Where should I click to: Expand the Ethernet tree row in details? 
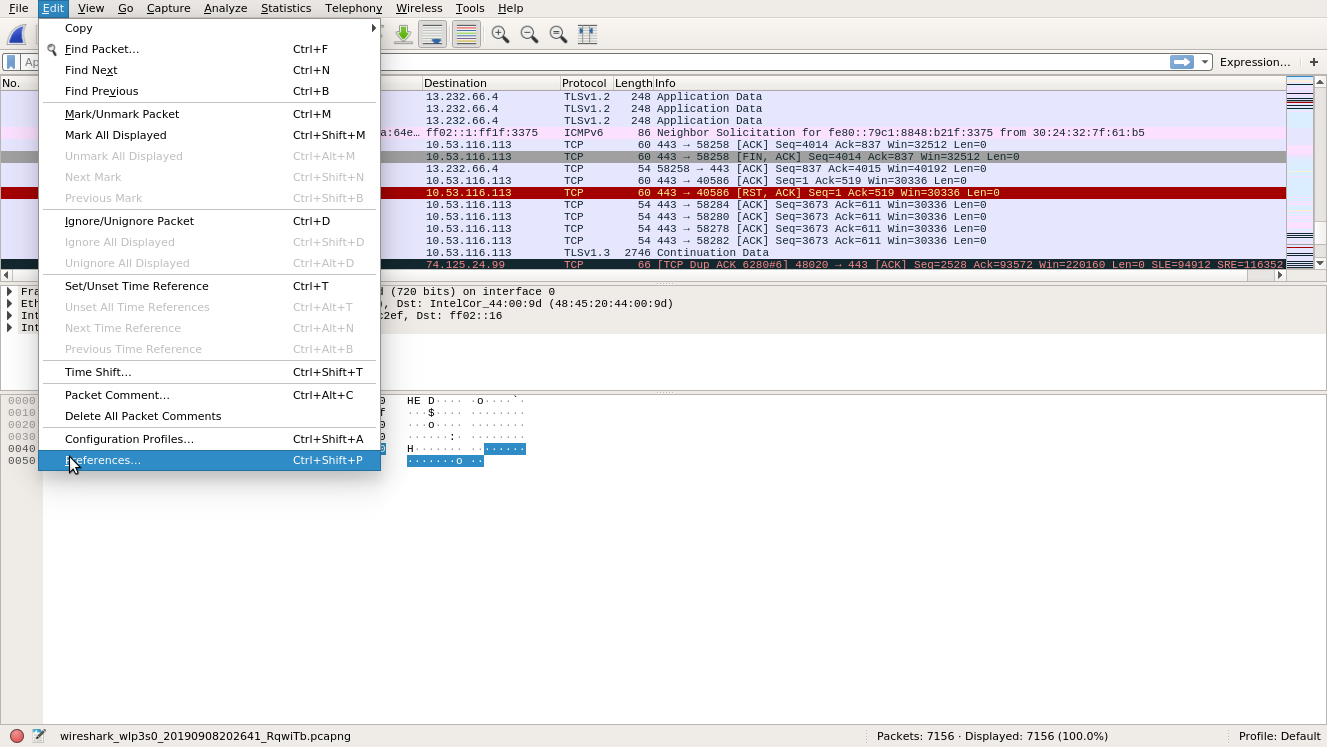tap(10, 304)
